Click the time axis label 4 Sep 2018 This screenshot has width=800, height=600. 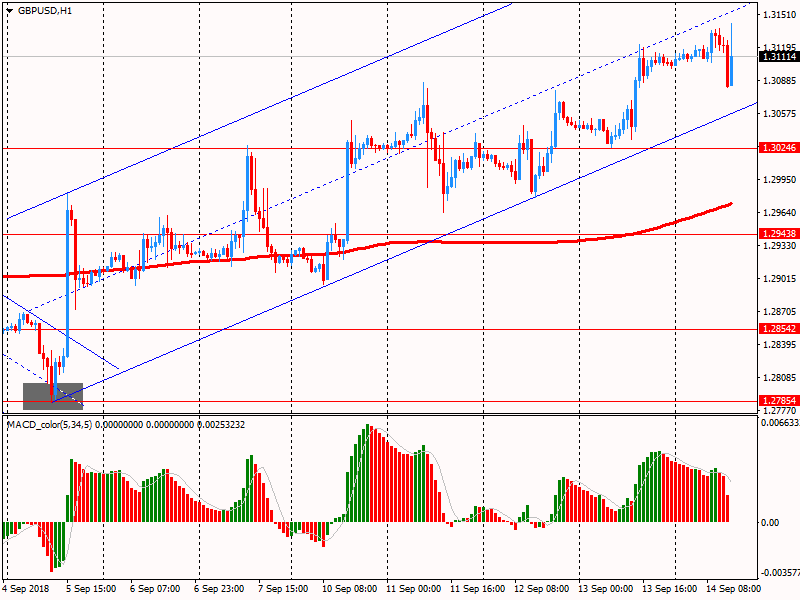point(26,589)
